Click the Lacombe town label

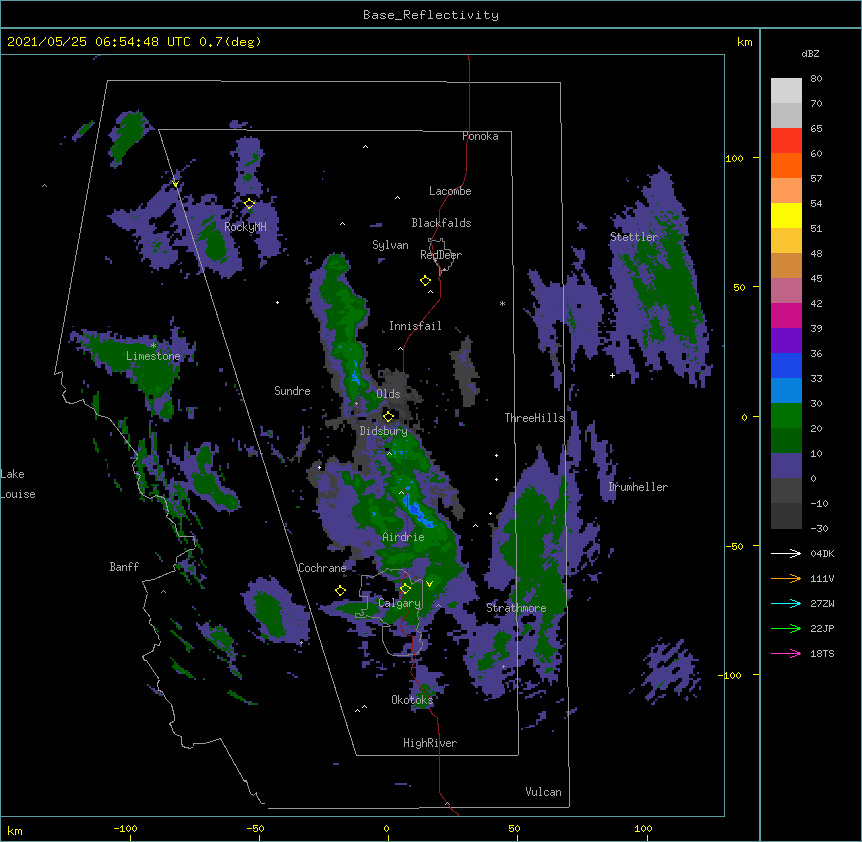tap(450, 191)
